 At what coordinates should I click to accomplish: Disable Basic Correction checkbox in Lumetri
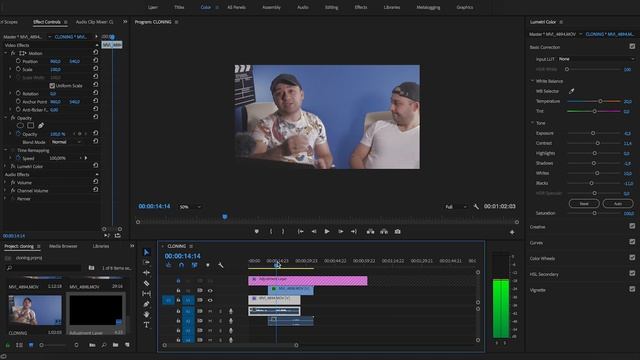coord(632,47)
